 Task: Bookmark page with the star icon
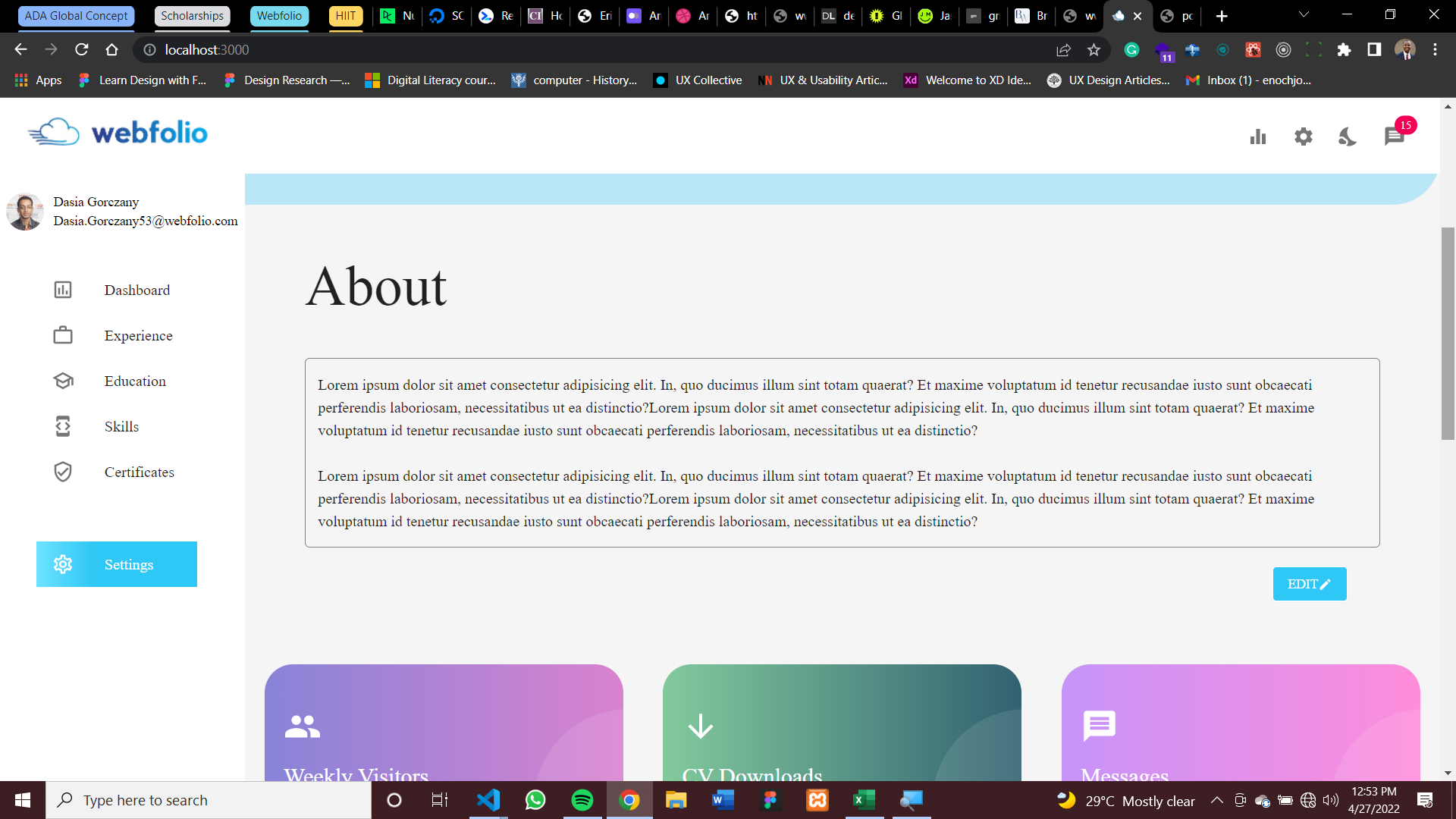coord(1094,49)
